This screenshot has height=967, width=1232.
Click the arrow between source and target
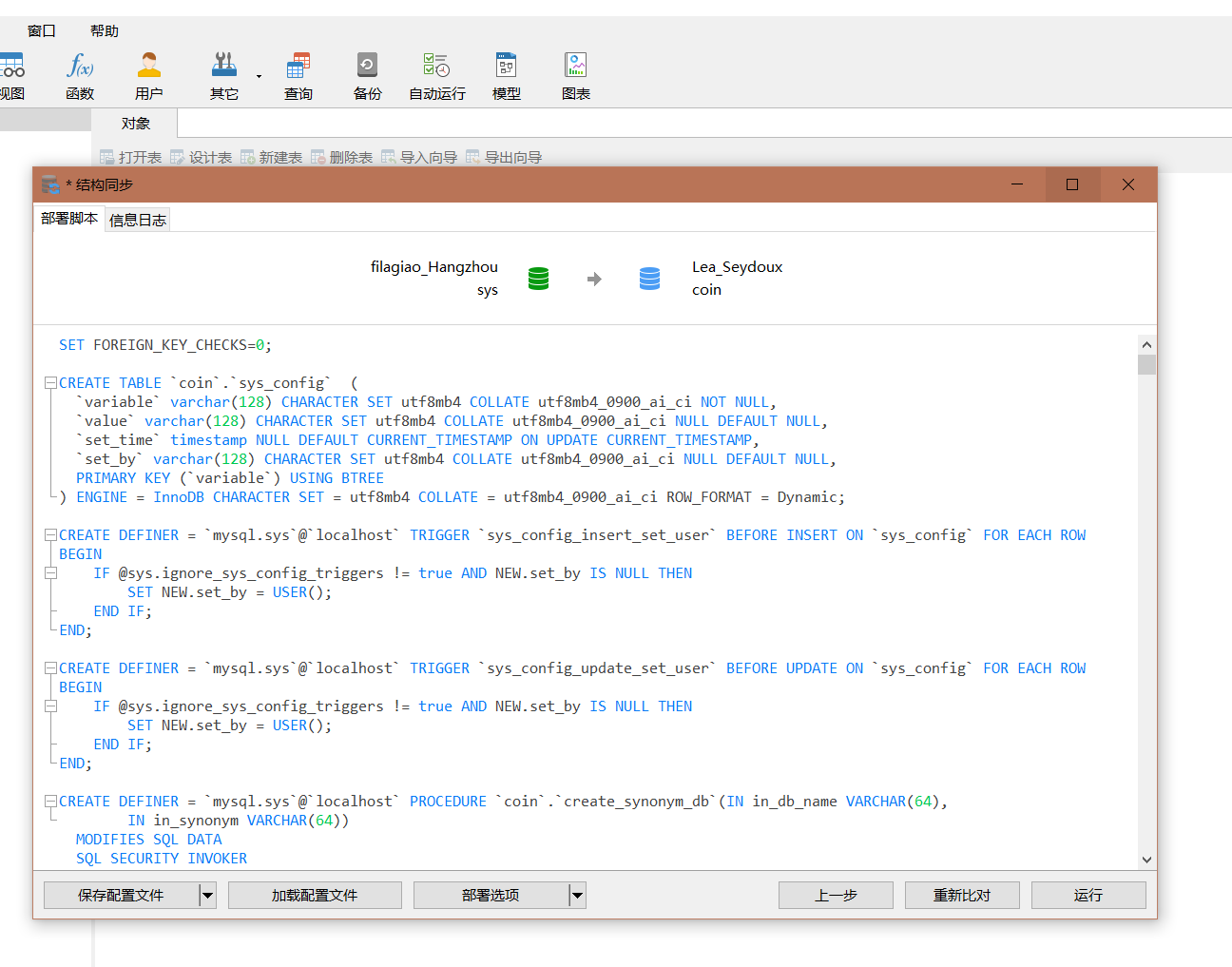(594, 279)
